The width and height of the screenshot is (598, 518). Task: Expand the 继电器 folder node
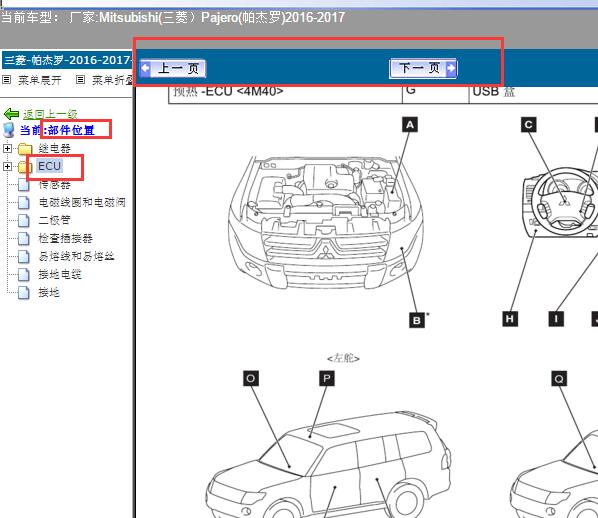pos(7,148)
